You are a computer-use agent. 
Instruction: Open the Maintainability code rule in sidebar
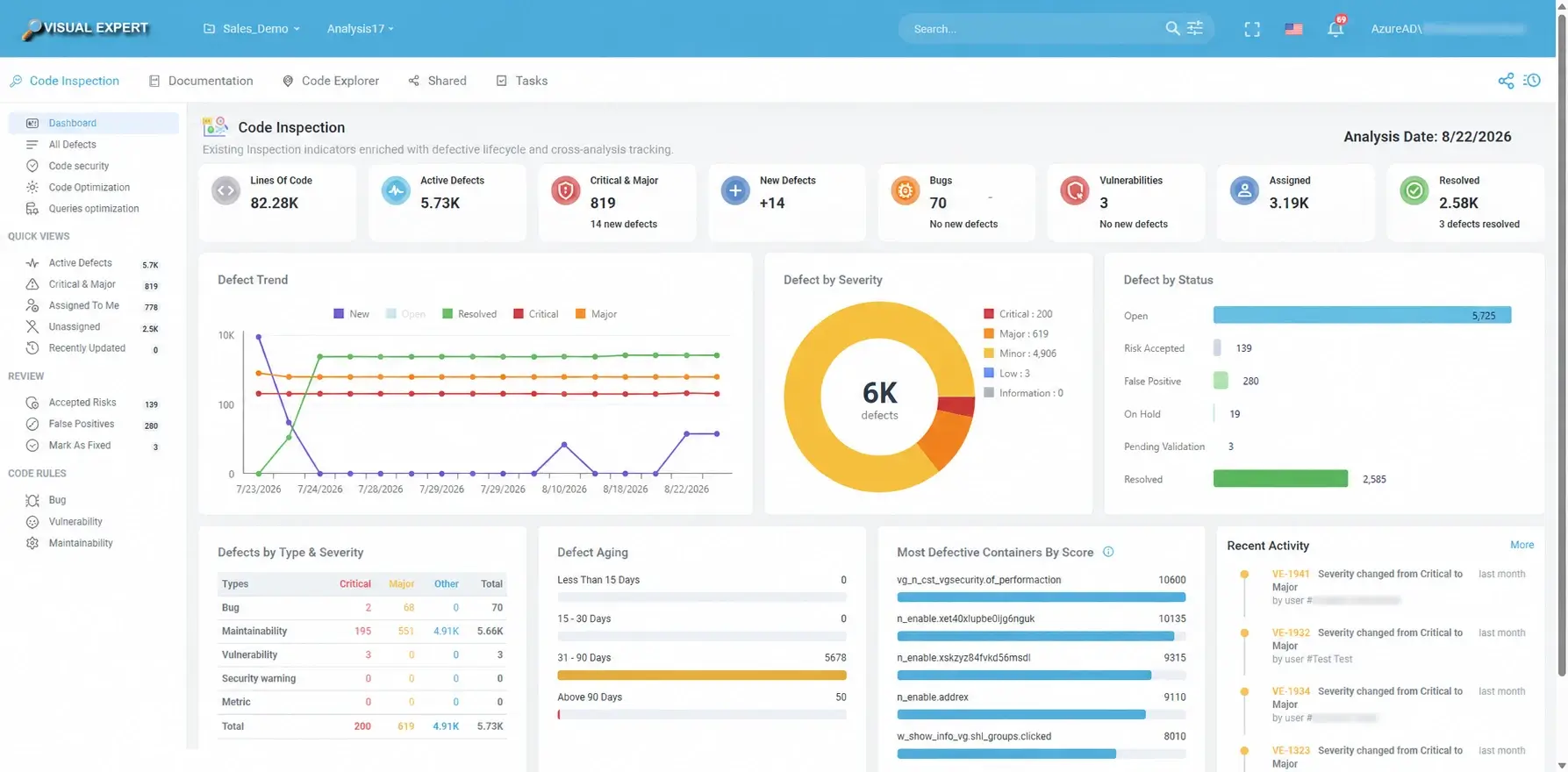point(81,543)
